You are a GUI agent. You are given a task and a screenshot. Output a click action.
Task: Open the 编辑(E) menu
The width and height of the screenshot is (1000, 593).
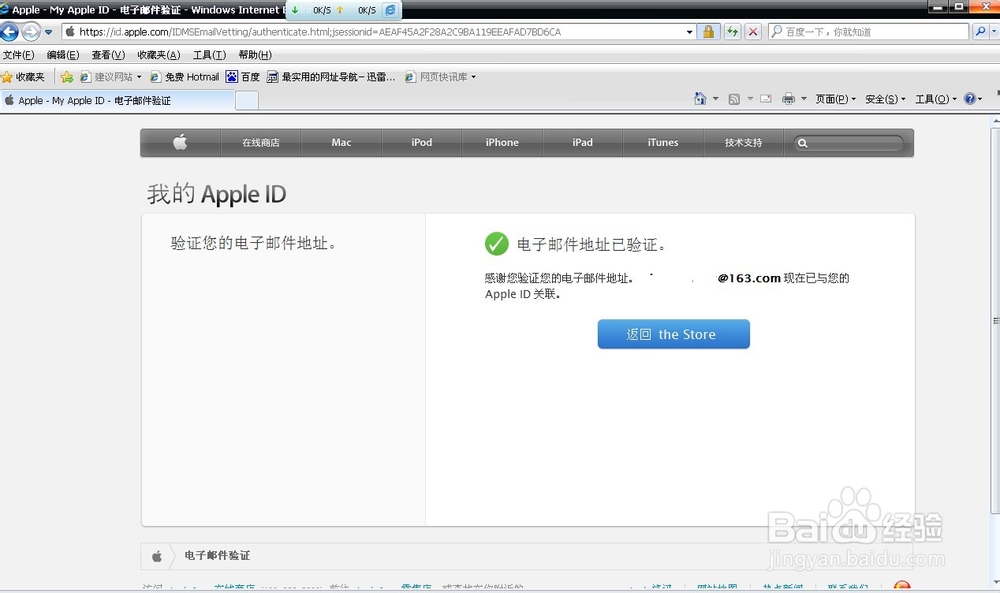[63, 55]
